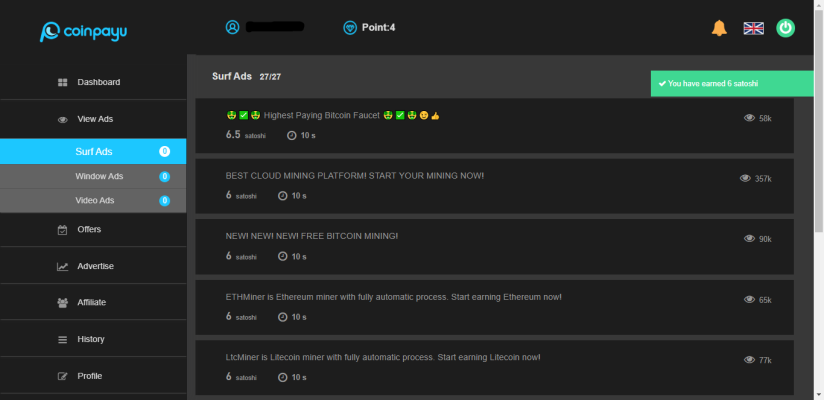Screen dimensions: 824x400
Task: Open BEST CLOUD MINING PLATFORM ad
Action: click(x=495, y=186)
